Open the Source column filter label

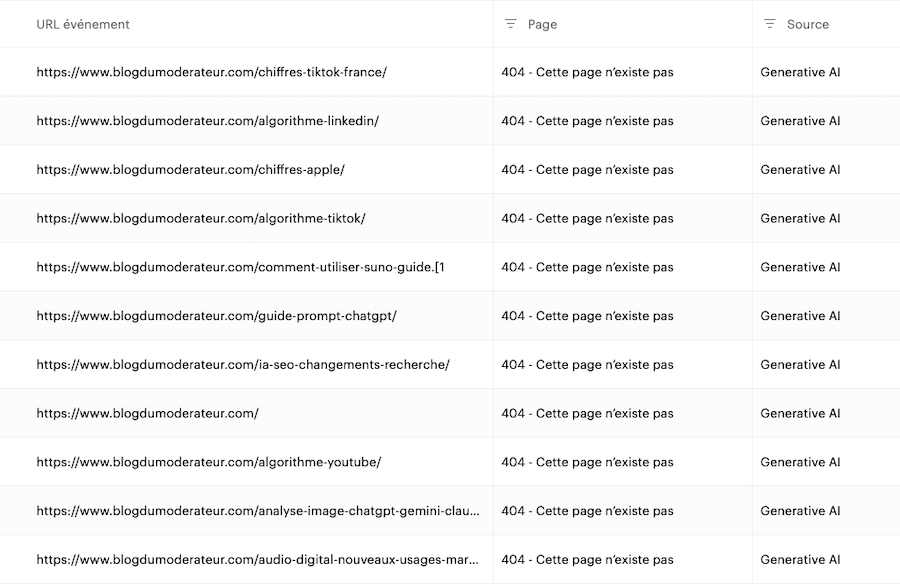point(807,24)
